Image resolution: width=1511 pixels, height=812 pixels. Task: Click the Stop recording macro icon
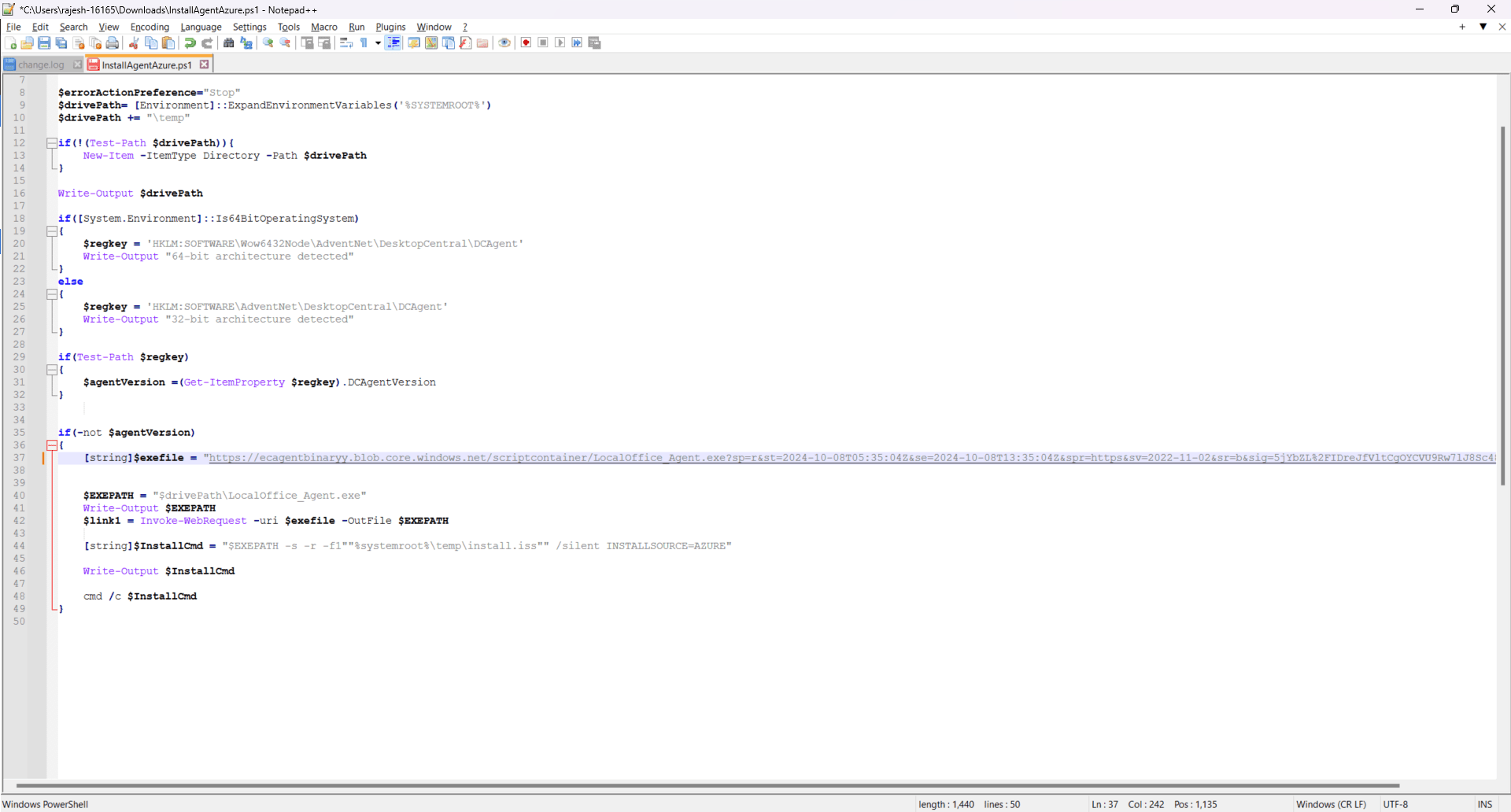click(x=543, y=43)
